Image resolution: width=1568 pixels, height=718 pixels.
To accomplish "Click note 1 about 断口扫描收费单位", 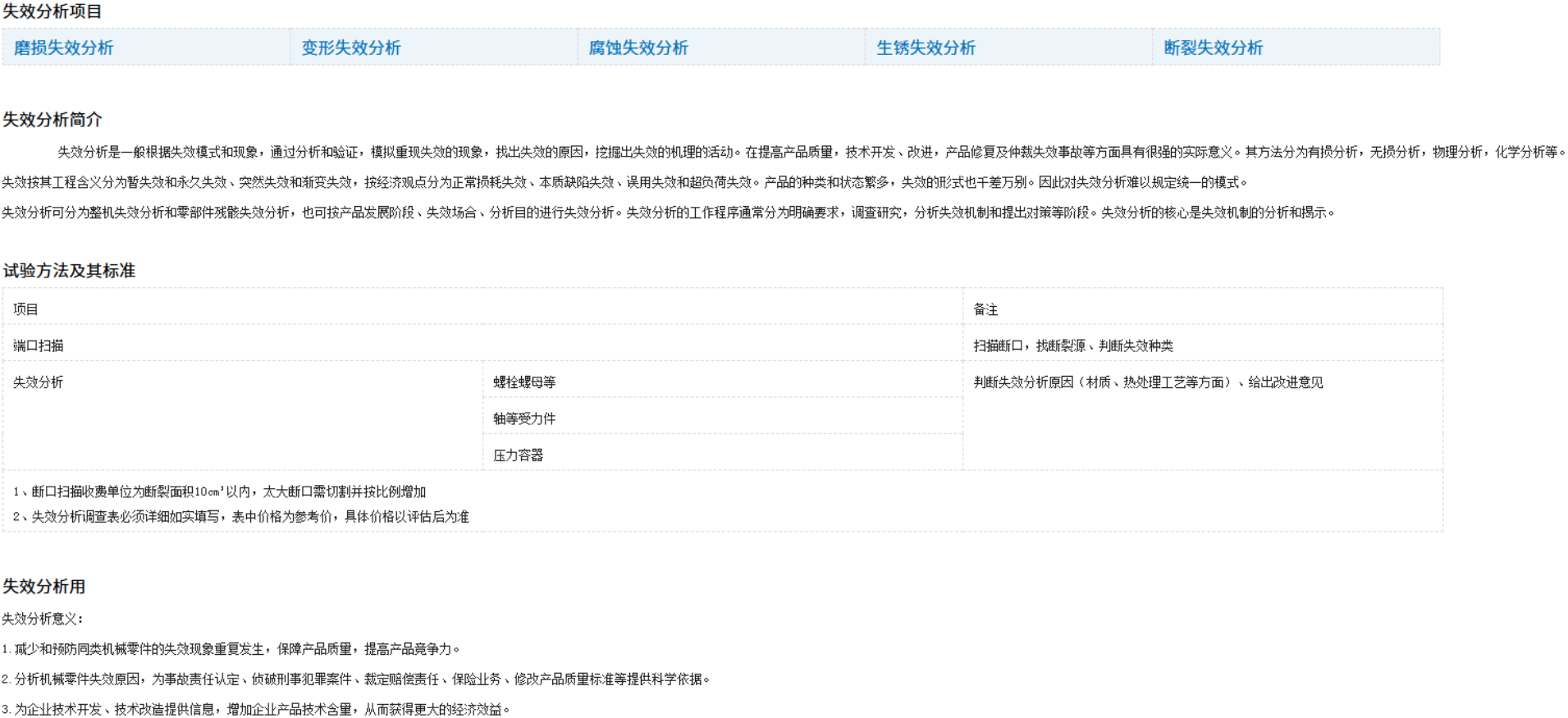I will pos(220,492).
